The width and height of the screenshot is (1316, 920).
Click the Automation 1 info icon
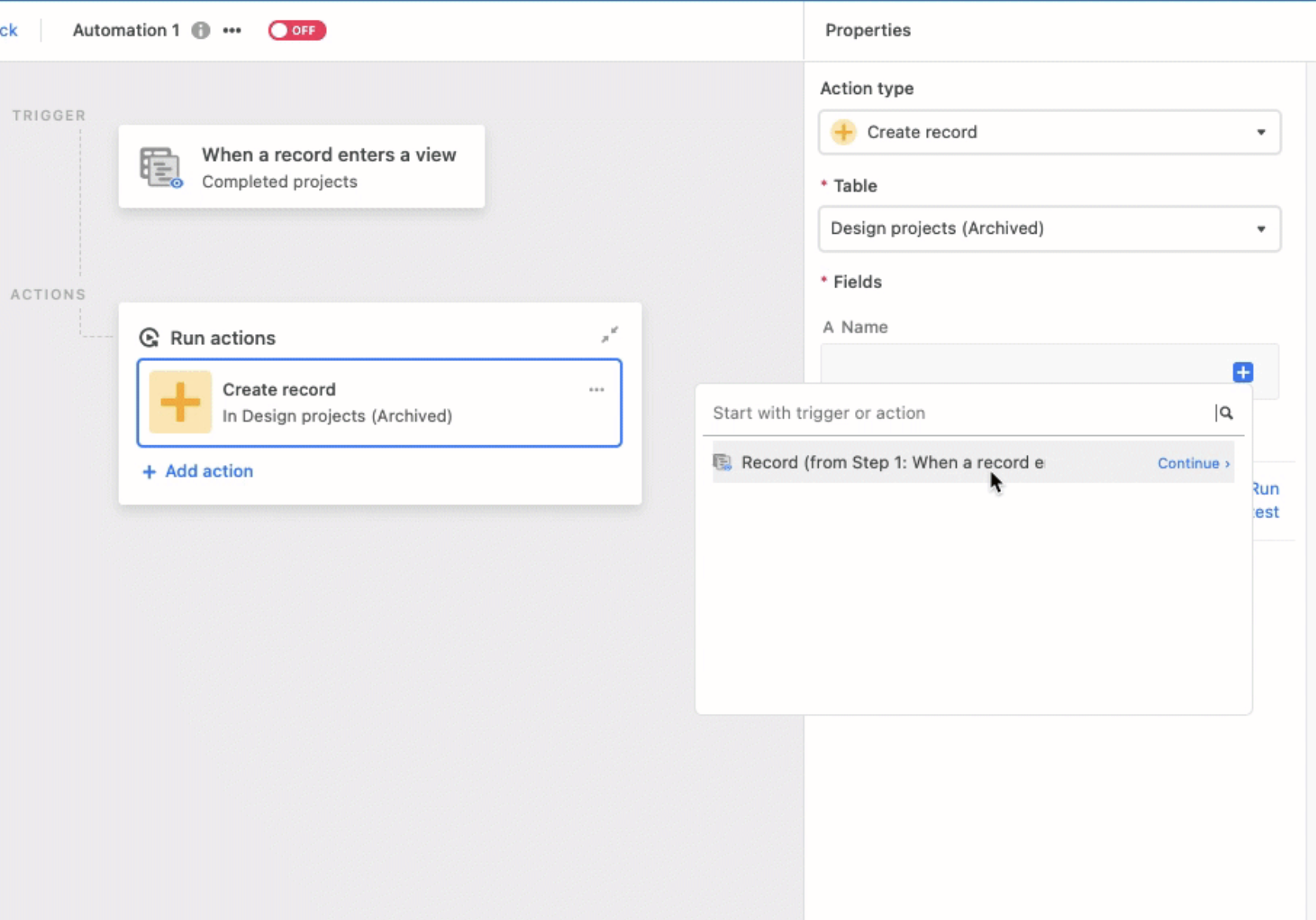(x=201, y=30)
